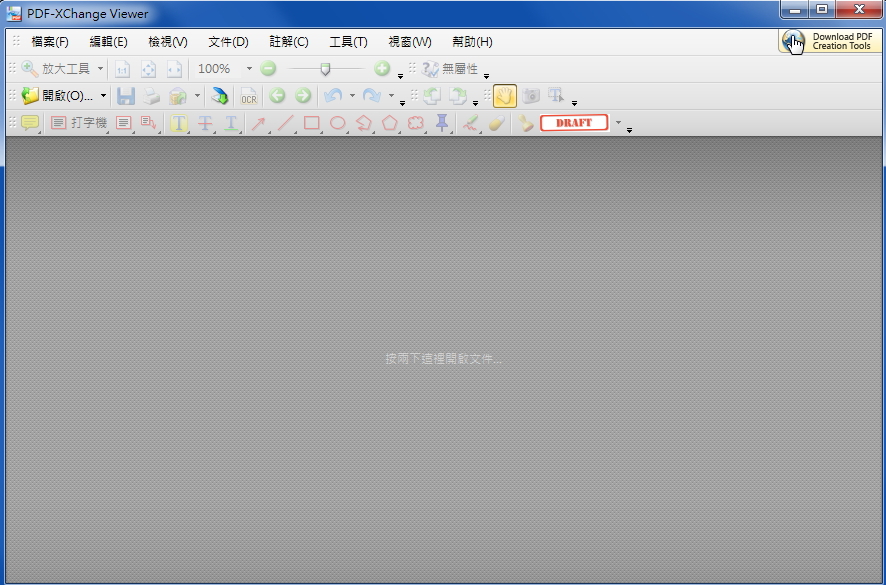Expand the undo history dropdown
Image resolution: width=886 pixels, height=585 pixels.
click(352, 96)
